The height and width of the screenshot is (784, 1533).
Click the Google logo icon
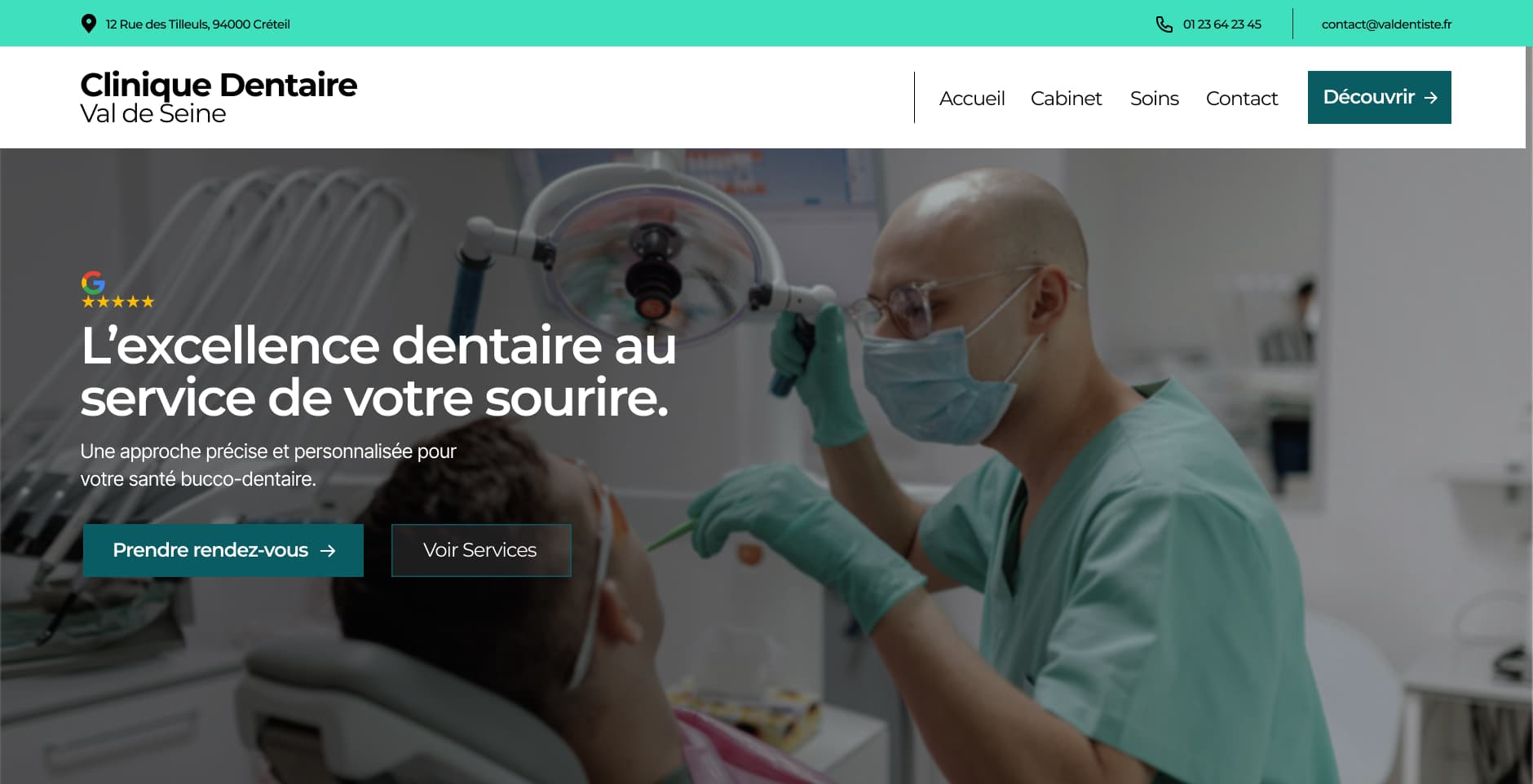coord(93,282)
